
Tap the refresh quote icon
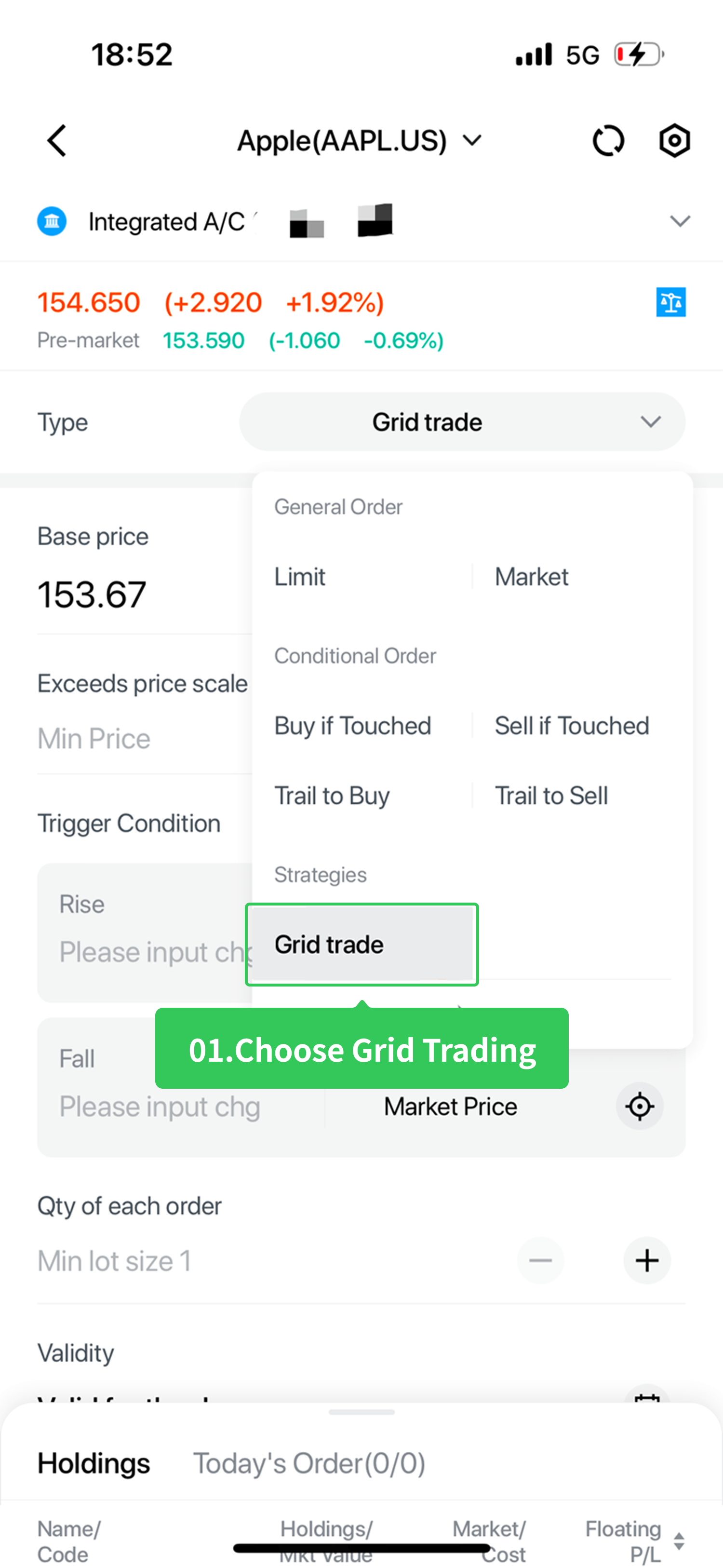608,141
